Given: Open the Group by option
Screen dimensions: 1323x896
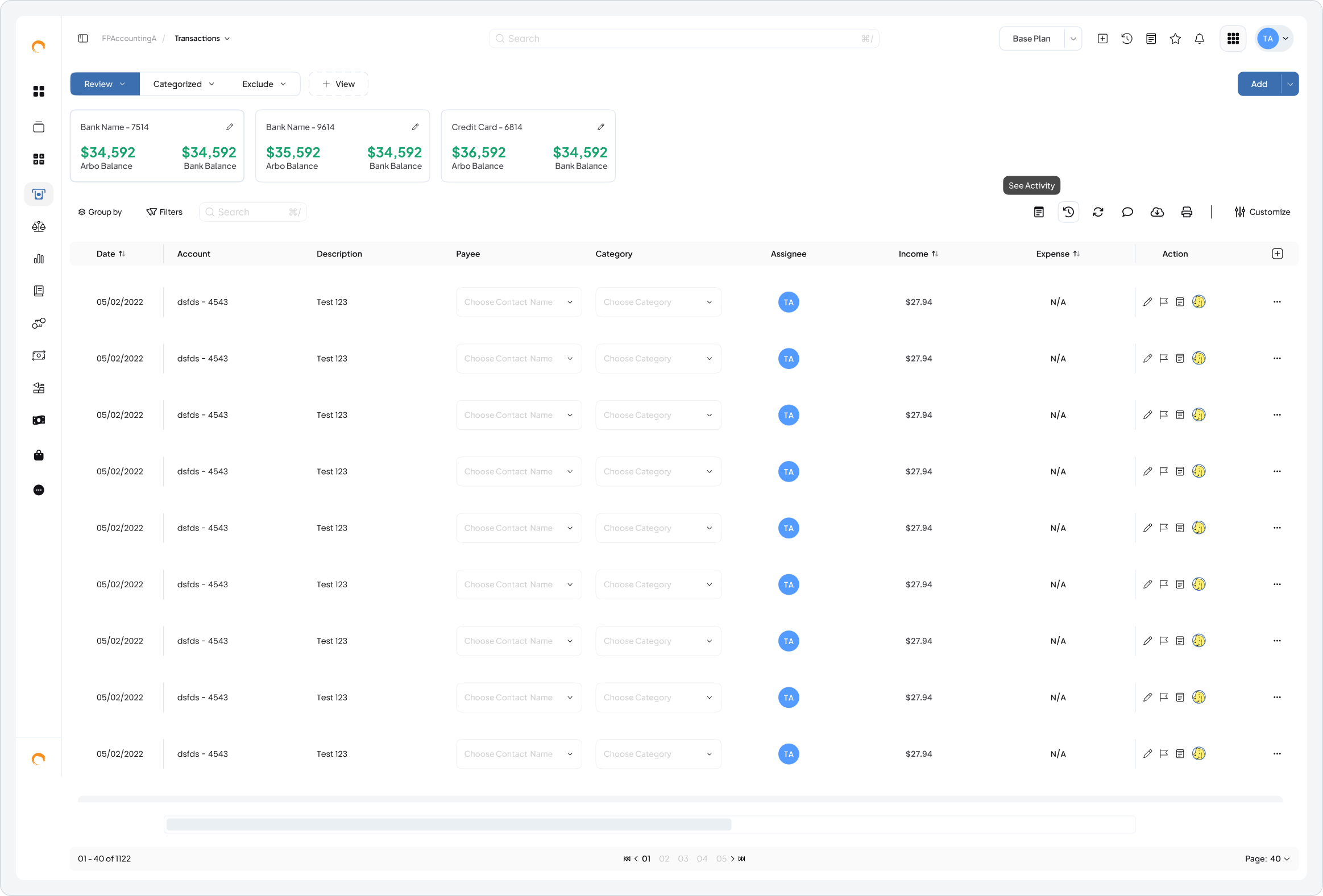Looking at the screenshot, I should click(x=99, y=211).
